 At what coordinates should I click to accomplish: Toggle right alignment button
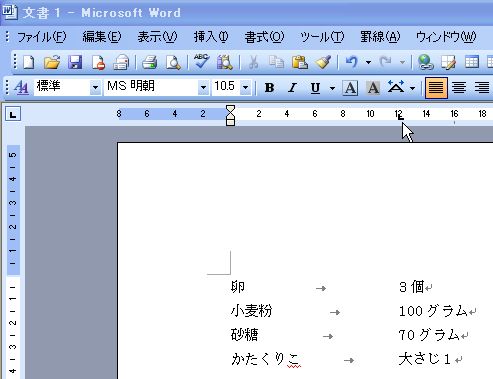[x=482, y=88]
